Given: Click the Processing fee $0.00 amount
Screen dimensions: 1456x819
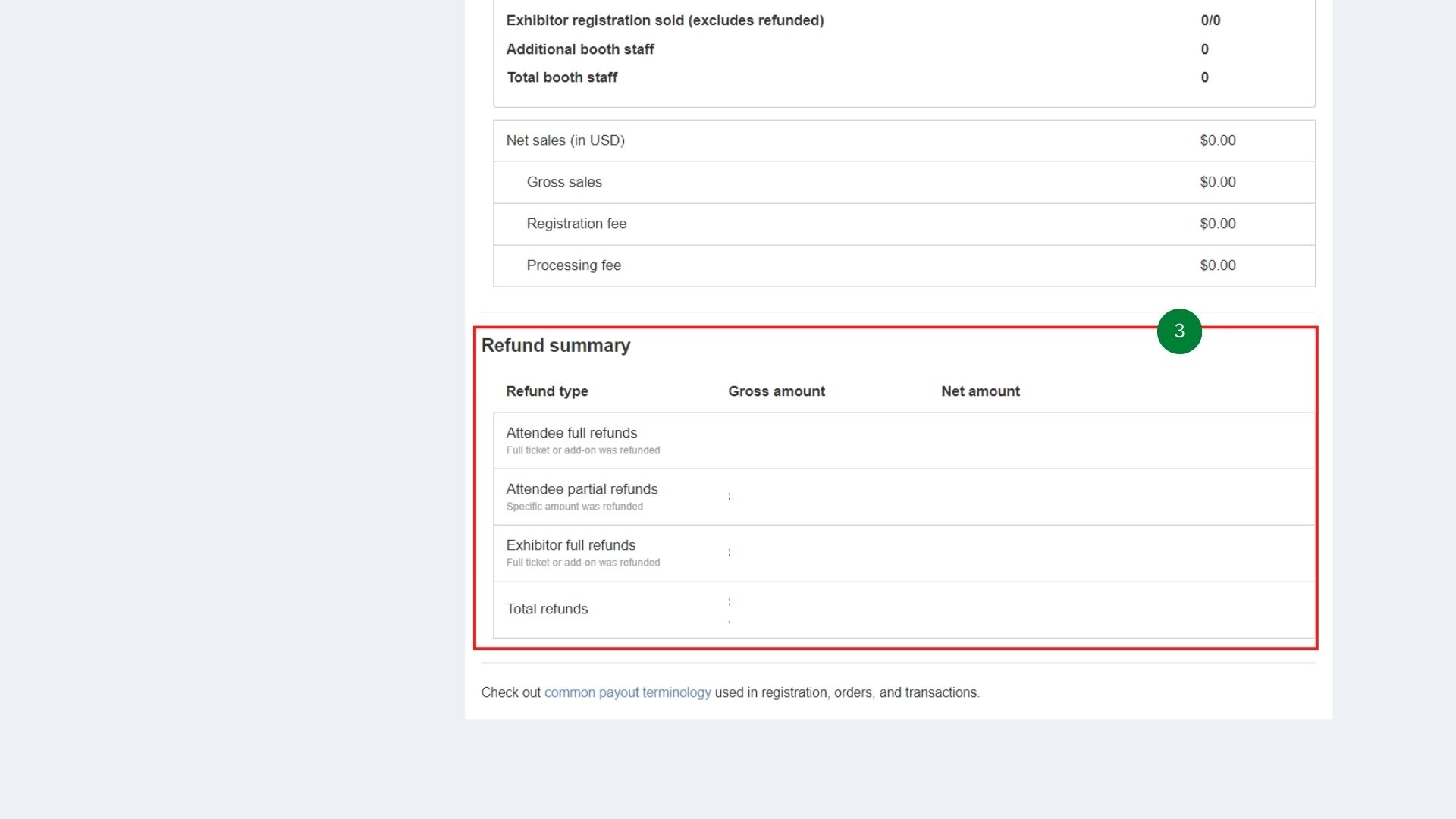Looking at the screenshot, I should (1218, 265).
